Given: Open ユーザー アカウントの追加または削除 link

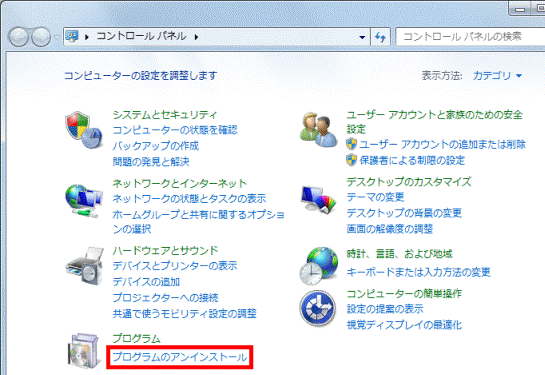Looking at the screenshot, I should tap(442, 144).
